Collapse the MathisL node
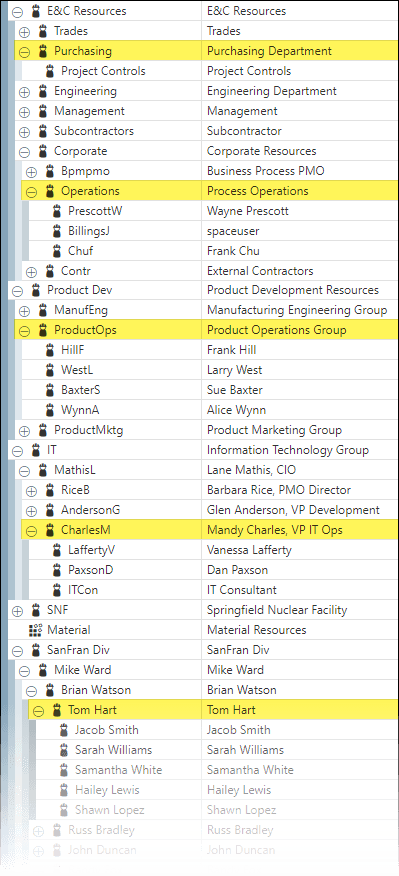This screenshot has width=399, height=876. click(x=24, y=472)
